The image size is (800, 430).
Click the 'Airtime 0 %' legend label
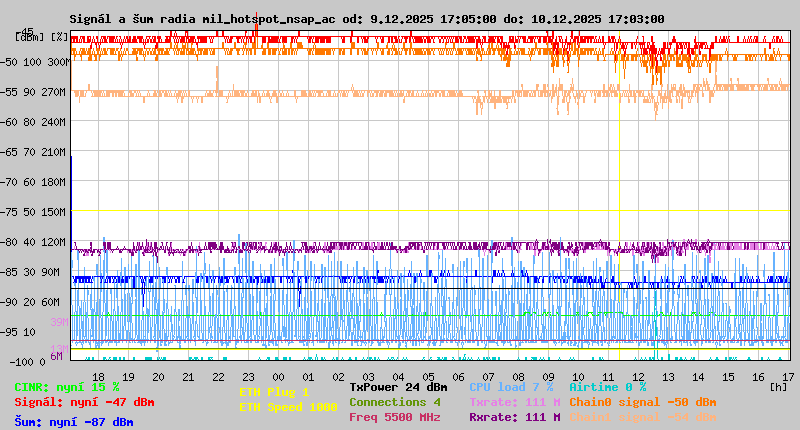point(608,387)
